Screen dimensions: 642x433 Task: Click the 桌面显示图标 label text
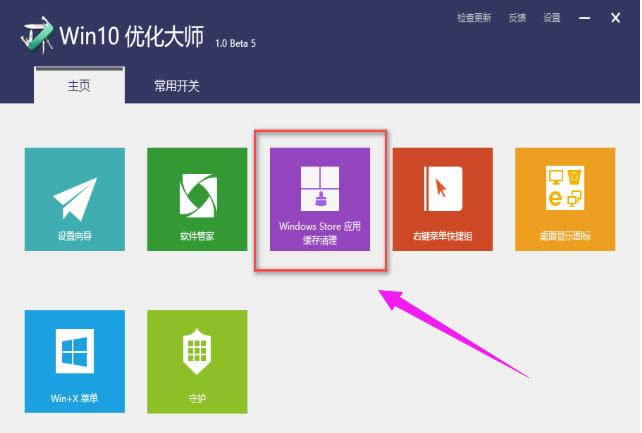(564, 237)
